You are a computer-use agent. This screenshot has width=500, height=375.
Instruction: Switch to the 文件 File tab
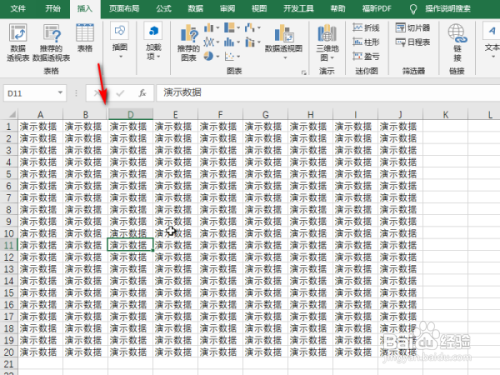coord(18,9)
